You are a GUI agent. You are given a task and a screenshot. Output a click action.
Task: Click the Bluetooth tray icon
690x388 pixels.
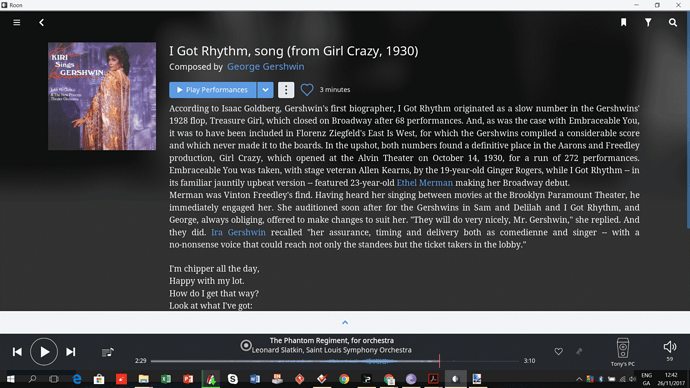point(601,379)
